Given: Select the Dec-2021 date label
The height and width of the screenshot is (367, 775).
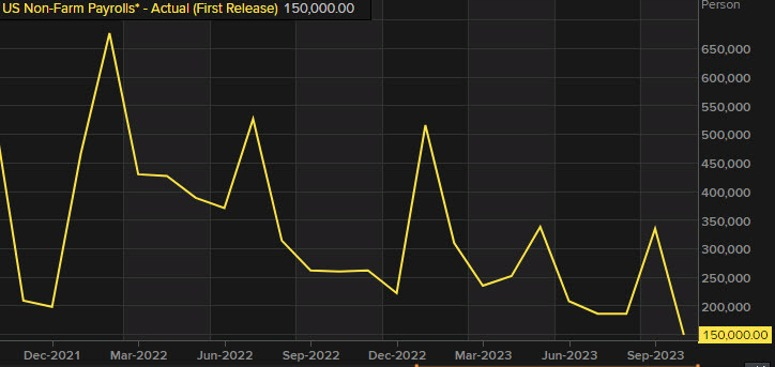Looking at the screenshot, I should pos(53,355).
